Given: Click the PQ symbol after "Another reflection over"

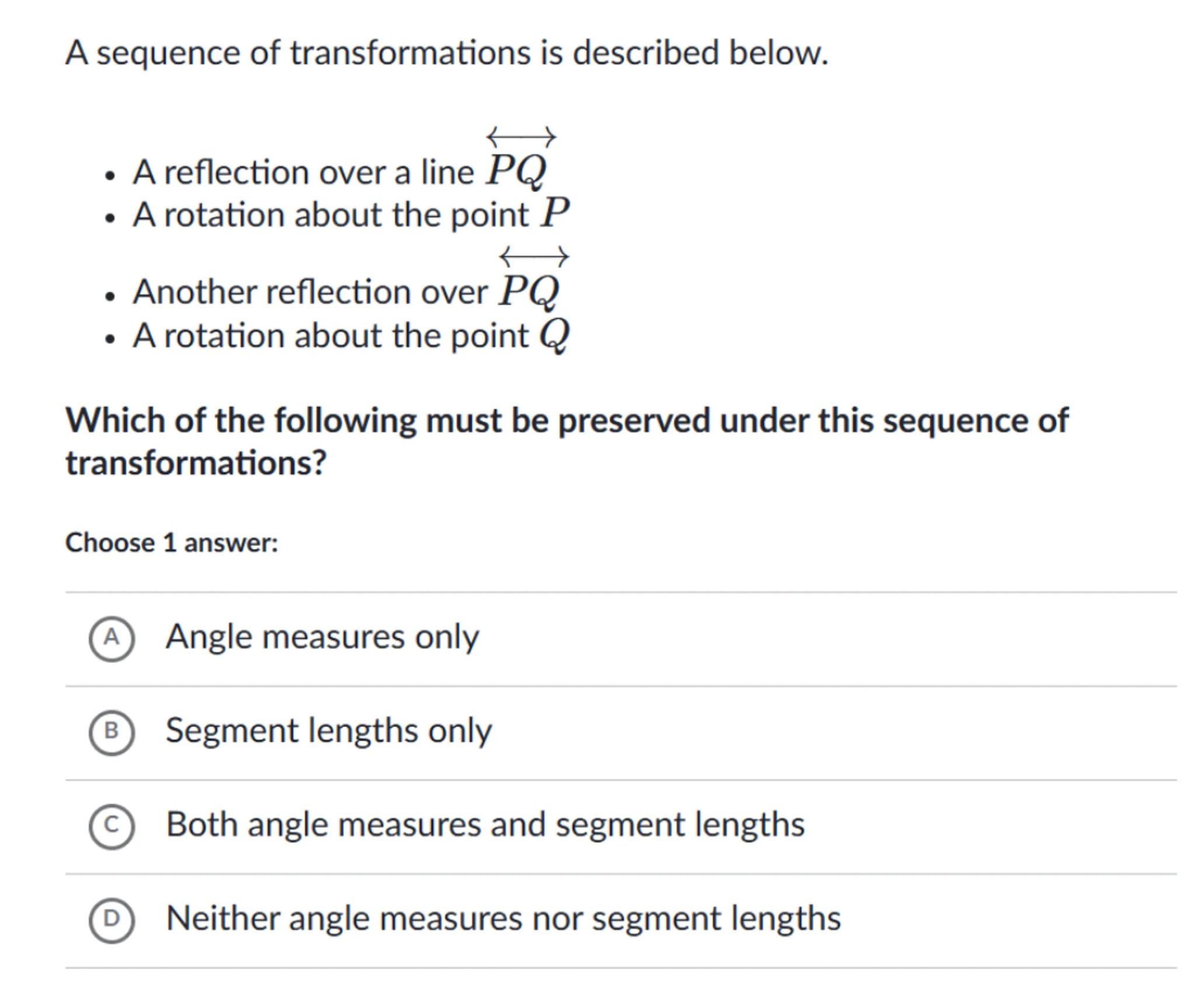Looking at the screenshot, I should point(529,289).
